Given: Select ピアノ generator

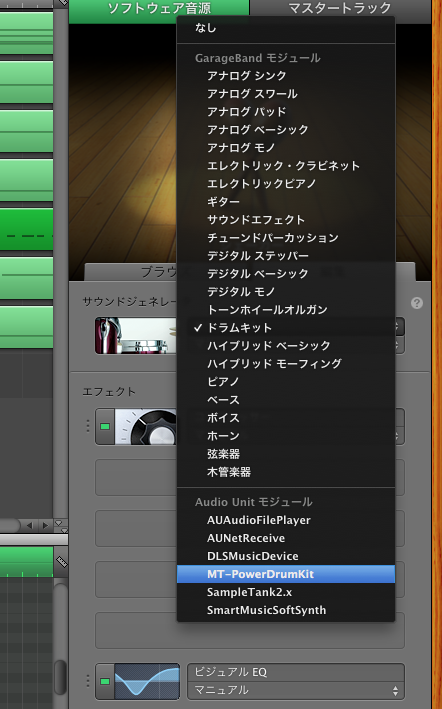Looking at the screenshot, I should click(286, 382).
